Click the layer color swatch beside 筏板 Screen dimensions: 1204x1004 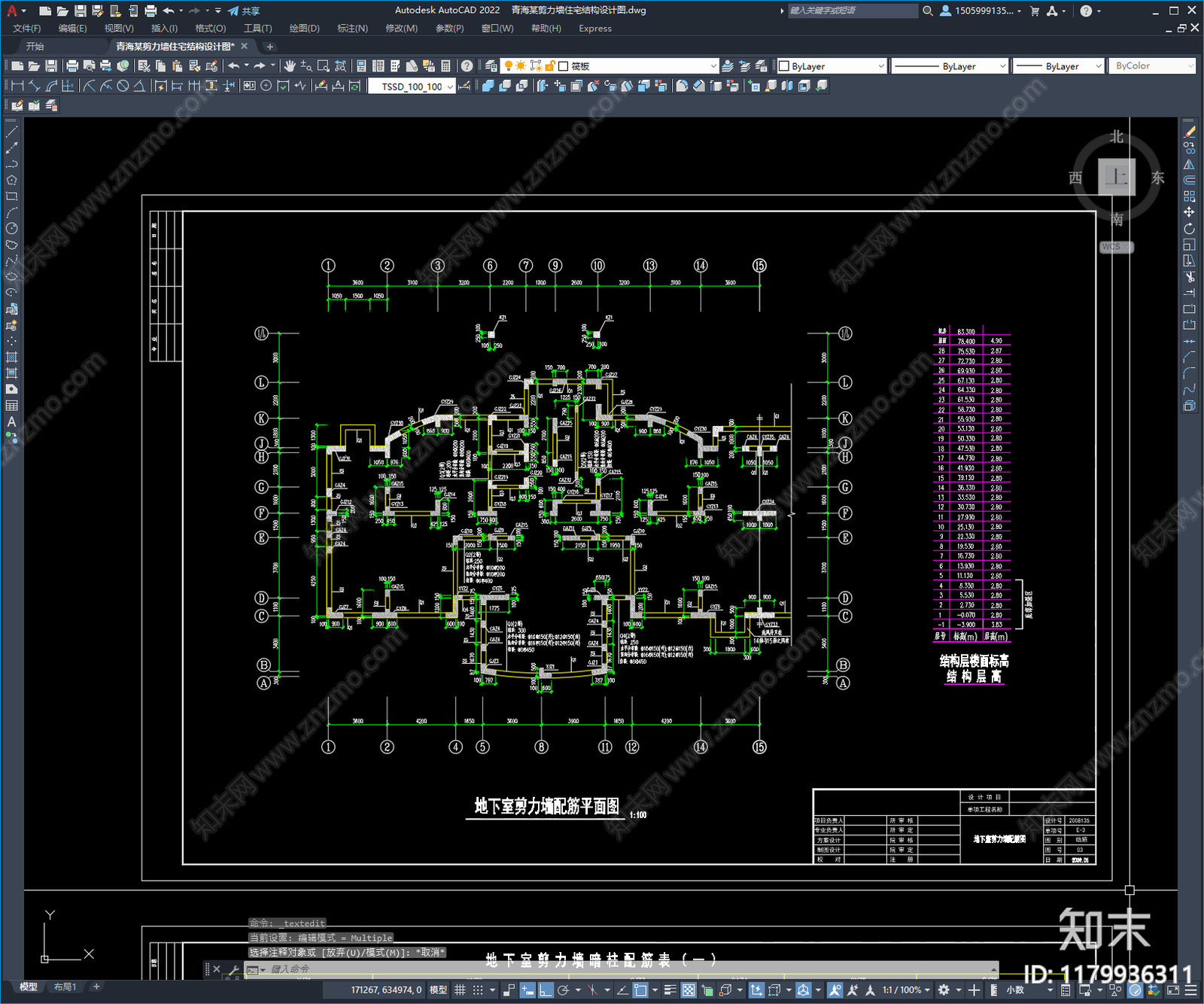pyautogui.click(x=563, y=66)
